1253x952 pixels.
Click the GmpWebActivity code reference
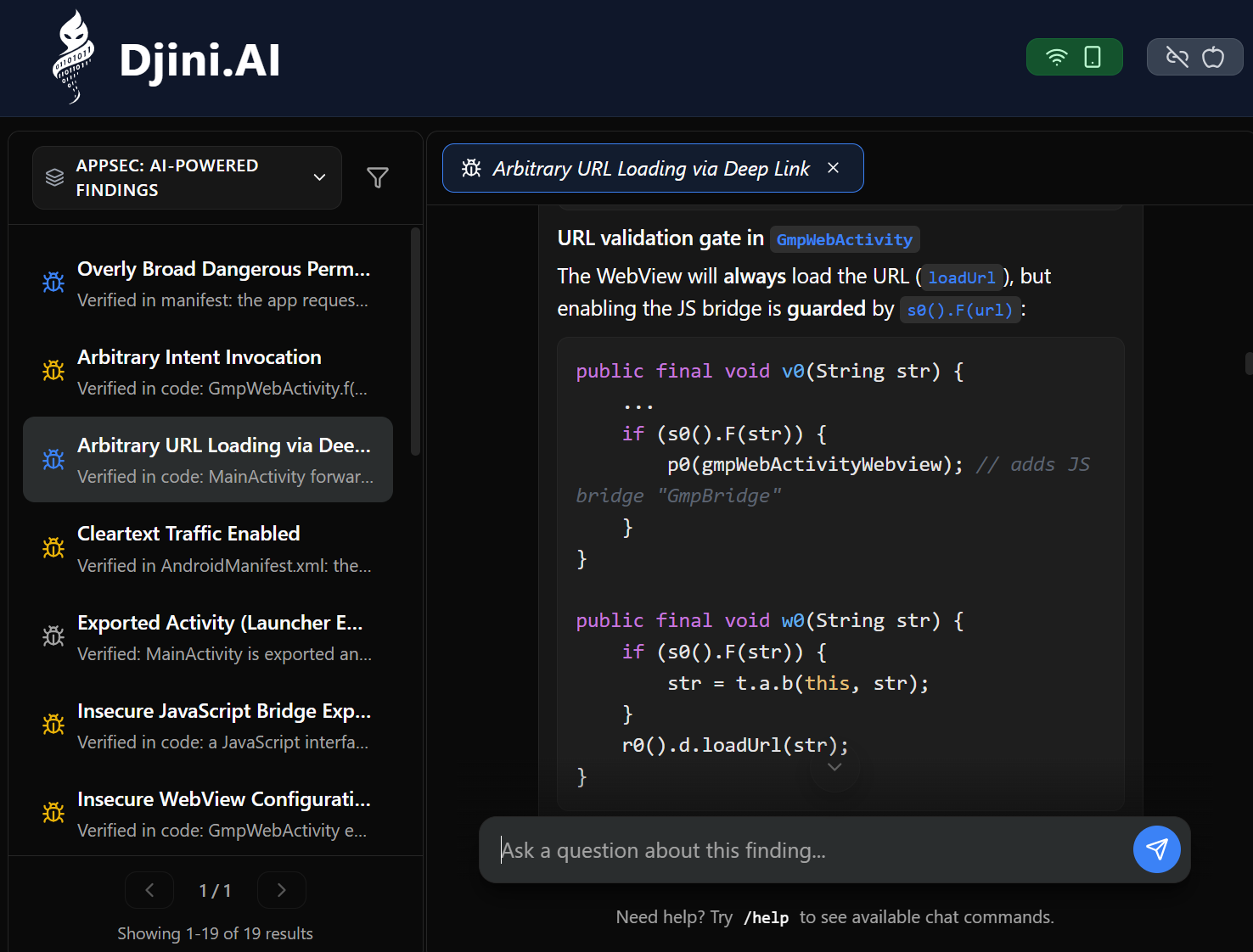pyautogui.click(x=845, y=239)
